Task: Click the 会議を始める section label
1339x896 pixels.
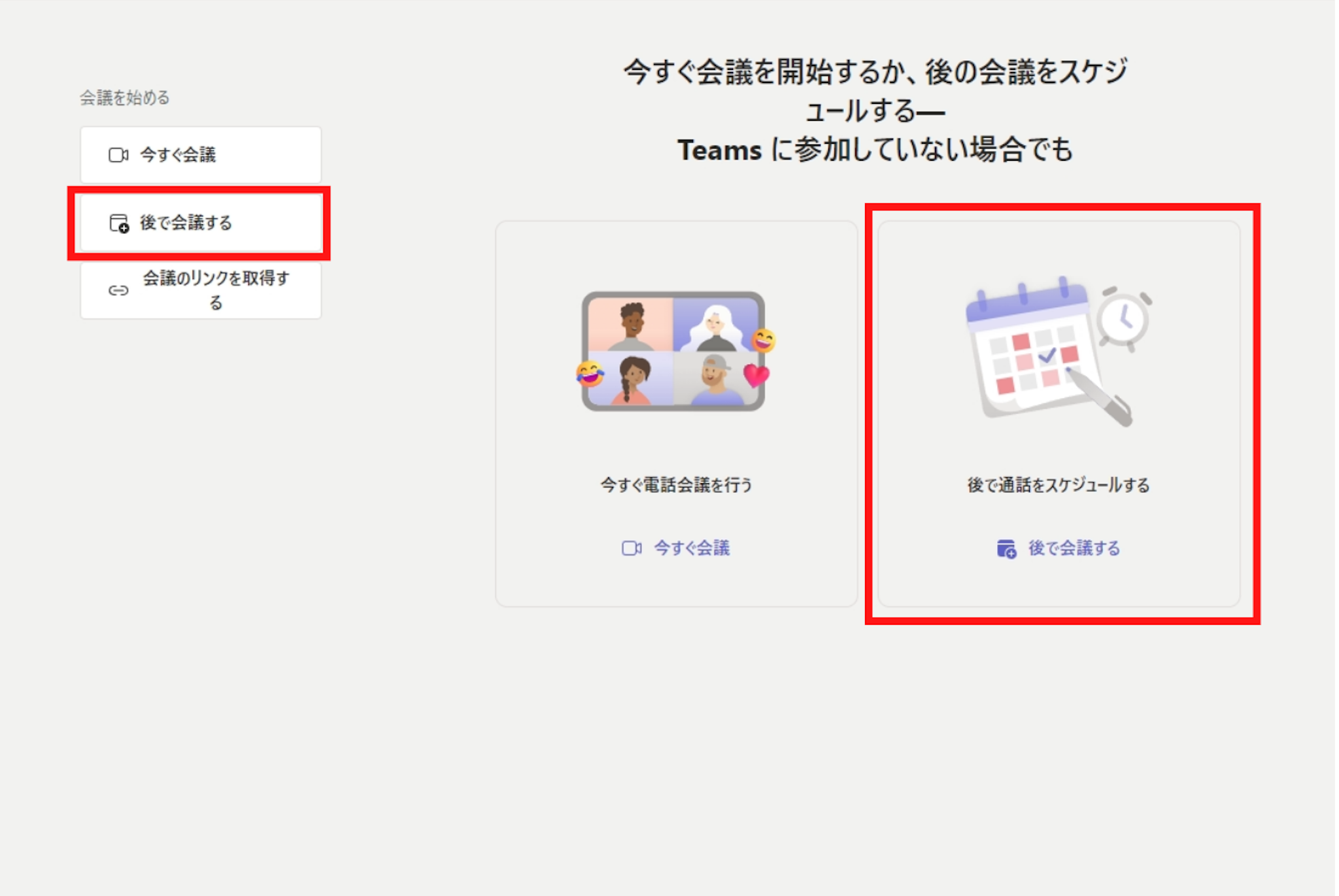Action: pos(124,98)
